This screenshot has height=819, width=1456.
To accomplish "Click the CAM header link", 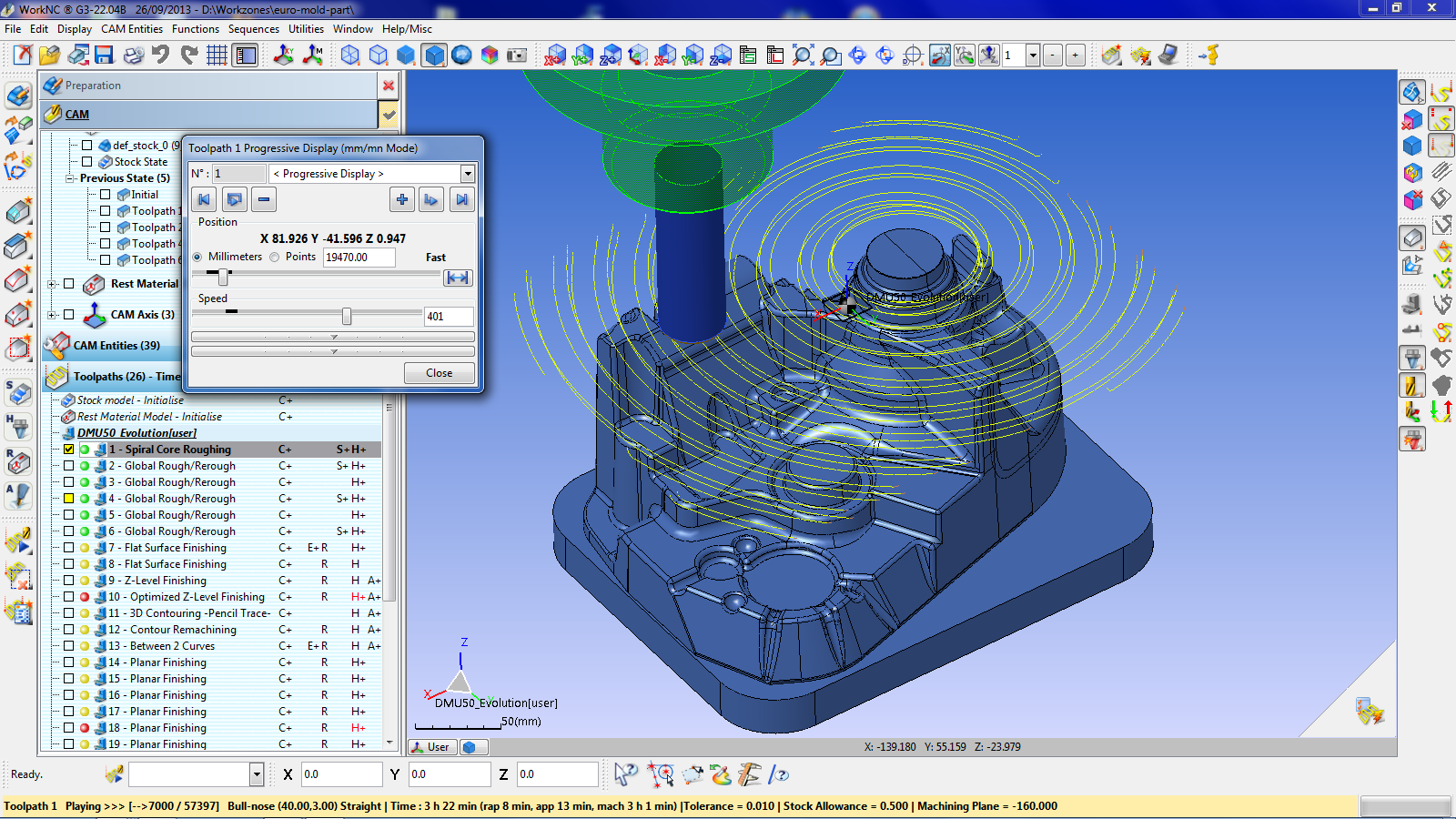I will click(77, 115).
